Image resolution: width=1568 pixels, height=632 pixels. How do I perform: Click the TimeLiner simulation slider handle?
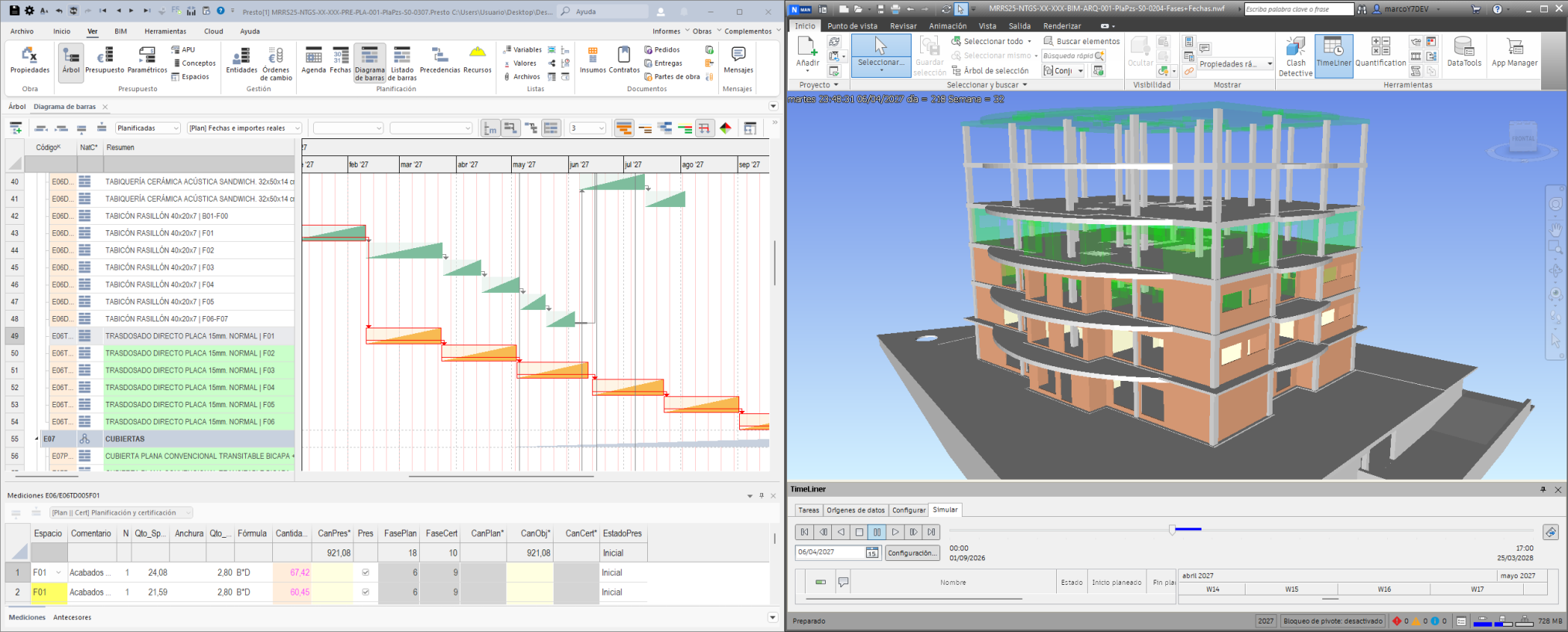pyautogui.click(x=1172, y=530)
